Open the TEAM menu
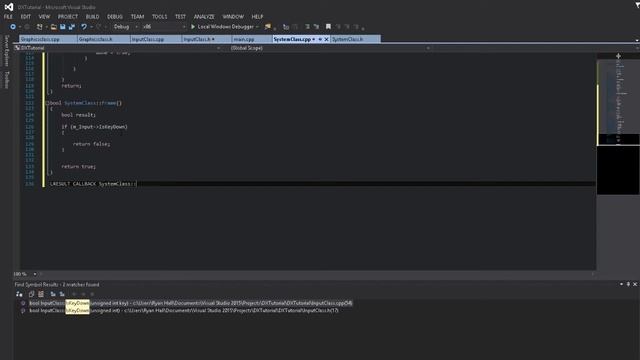640x360 pixels. pos(138,17)
